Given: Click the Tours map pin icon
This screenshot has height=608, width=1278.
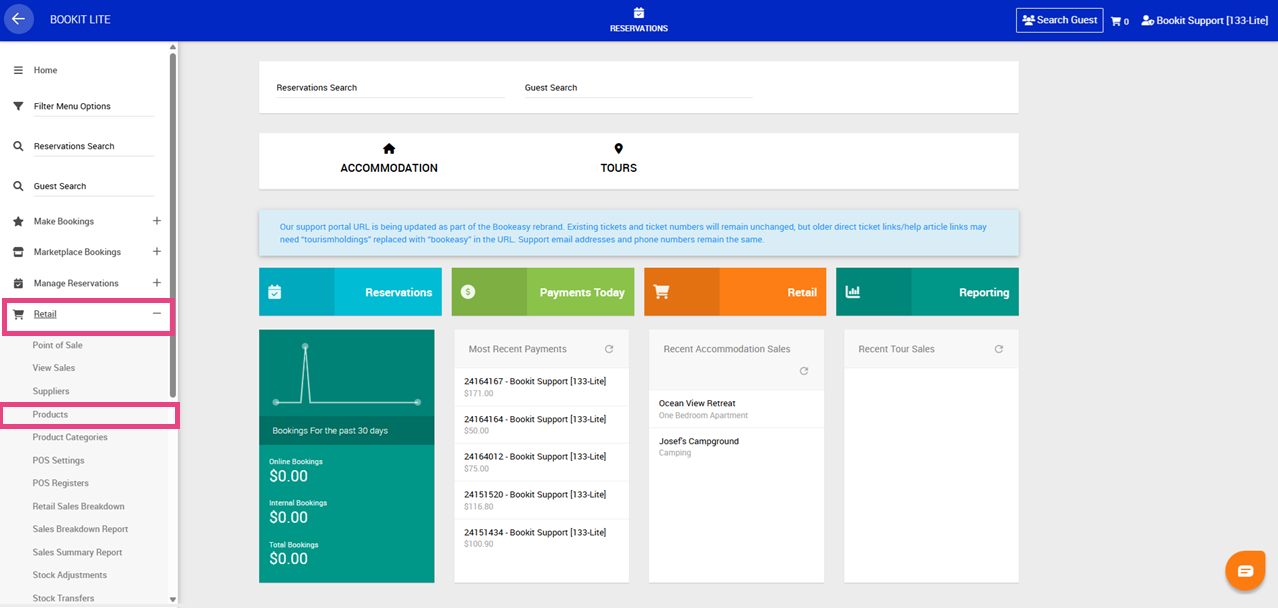Looking at the screenshot, I should pyautogui.click(x=618, y=149).
